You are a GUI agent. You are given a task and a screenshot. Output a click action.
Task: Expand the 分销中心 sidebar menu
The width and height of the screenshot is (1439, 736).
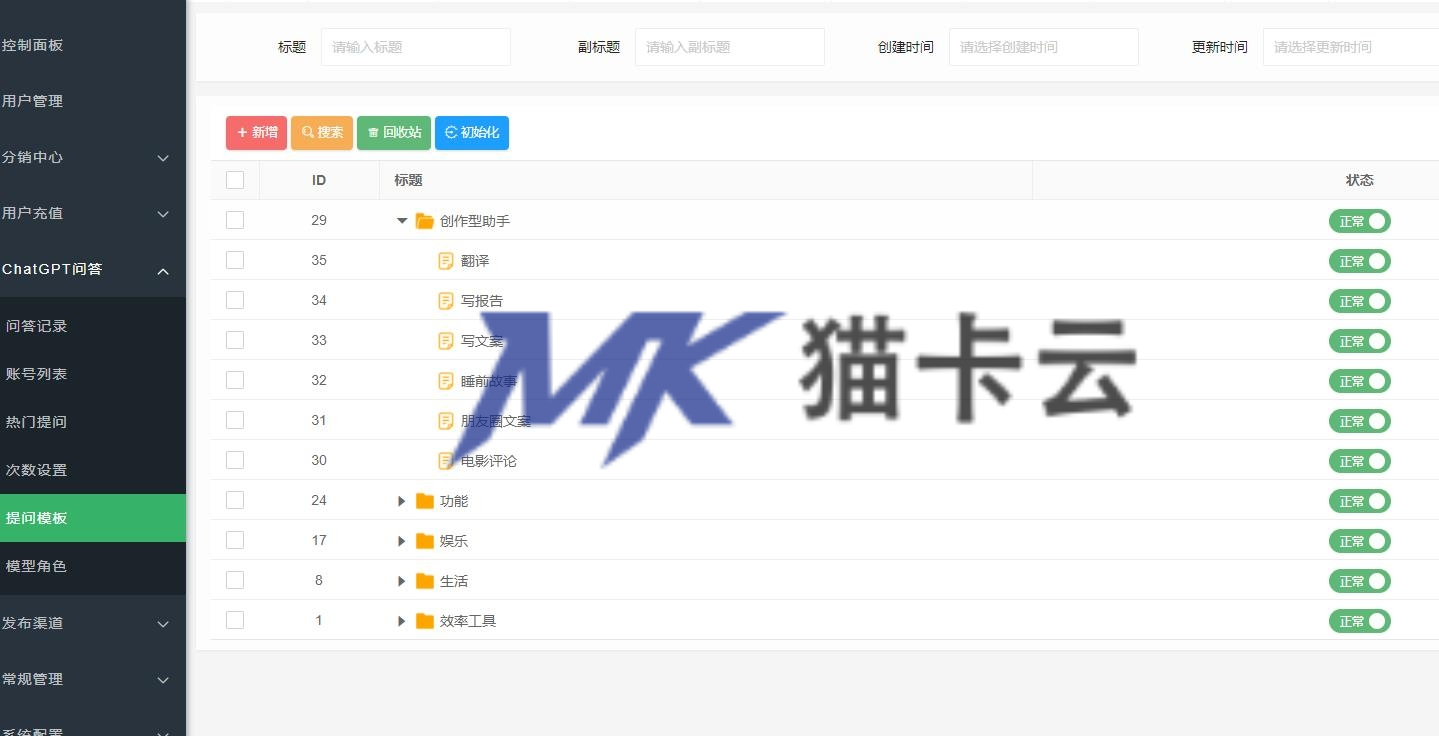93,157
